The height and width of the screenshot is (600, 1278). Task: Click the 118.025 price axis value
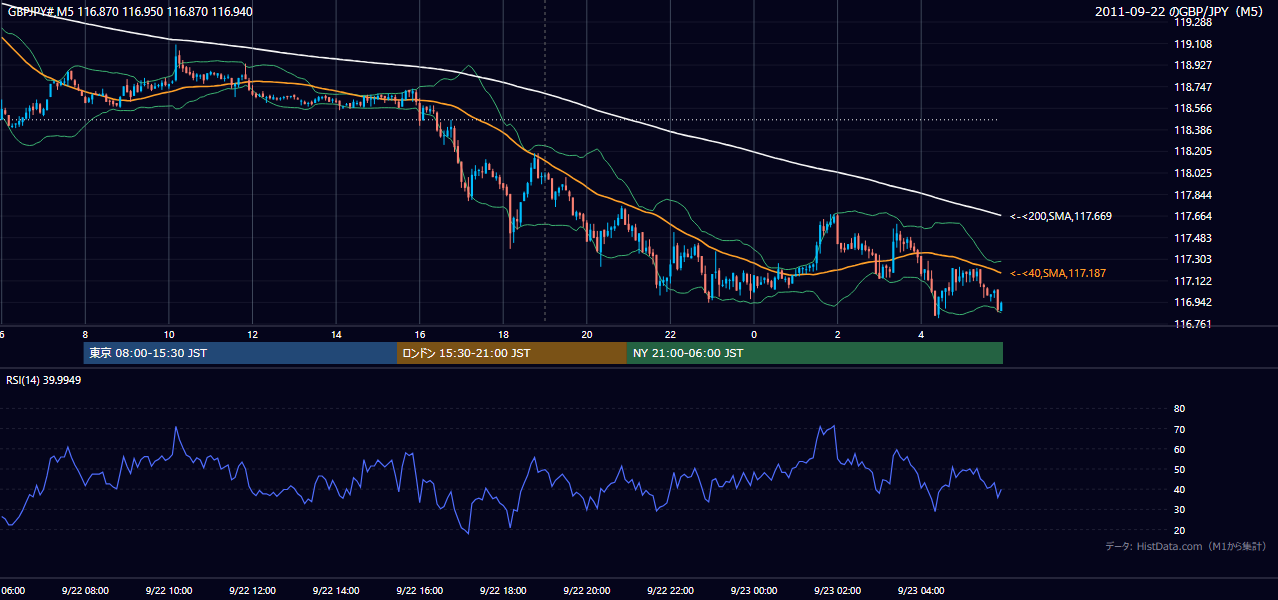[x=1192, y=173]
